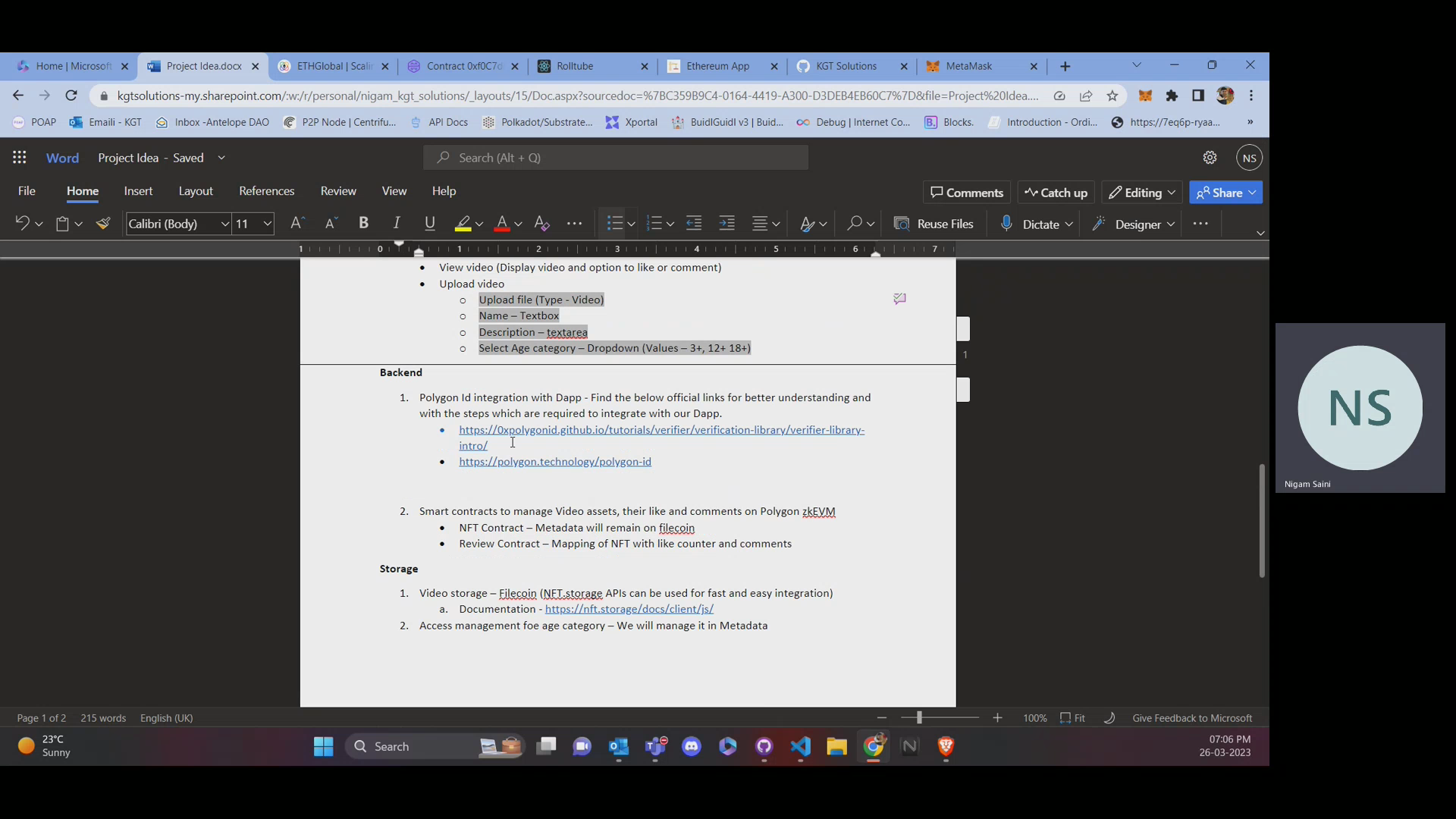The height and width of the screenshot is (819, 1456).
Task: Clear formatting eraser icon
Action: coord(541,224)
